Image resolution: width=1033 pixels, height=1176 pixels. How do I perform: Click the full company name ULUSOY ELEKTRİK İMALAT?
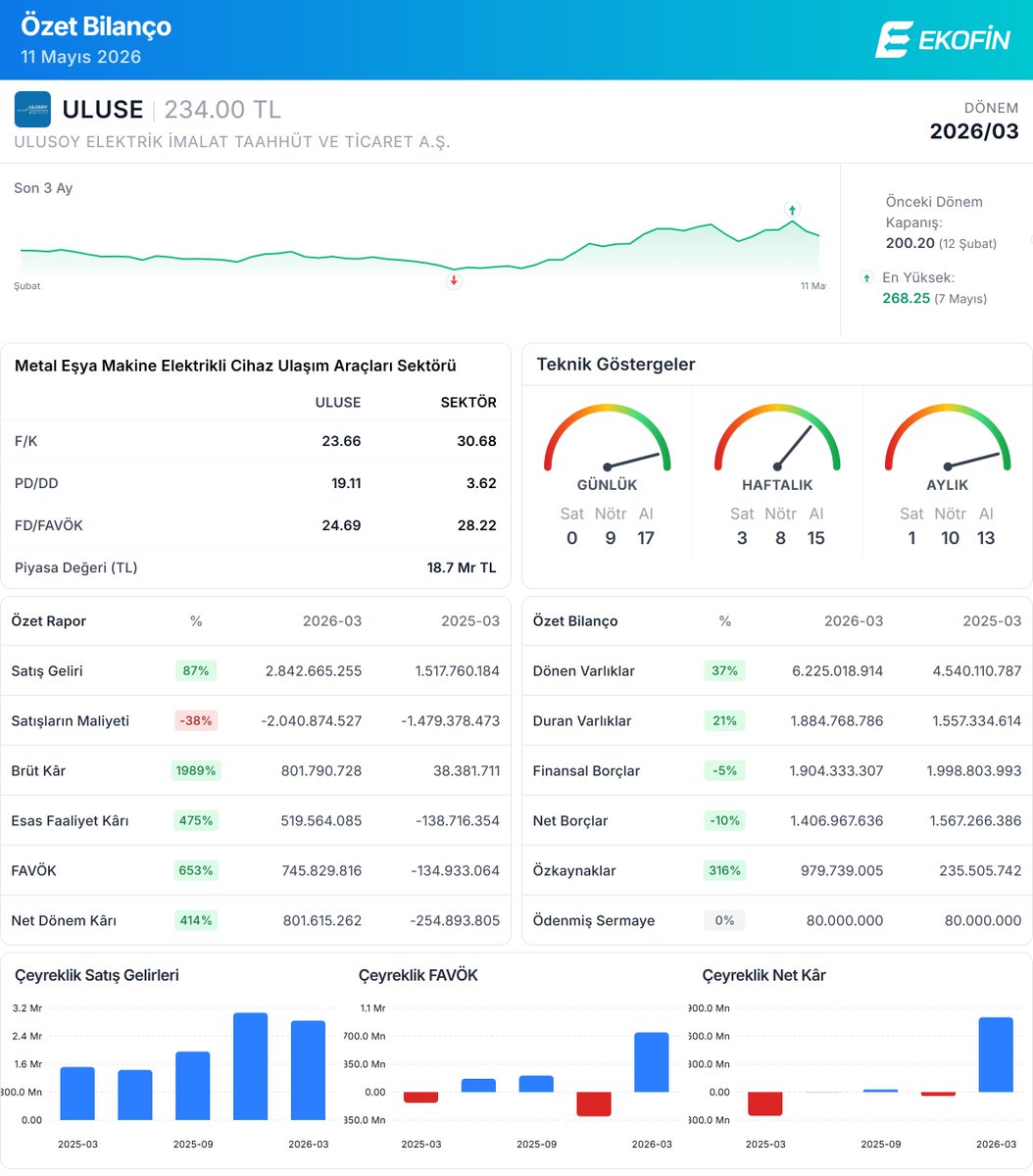tap(232, 142)
